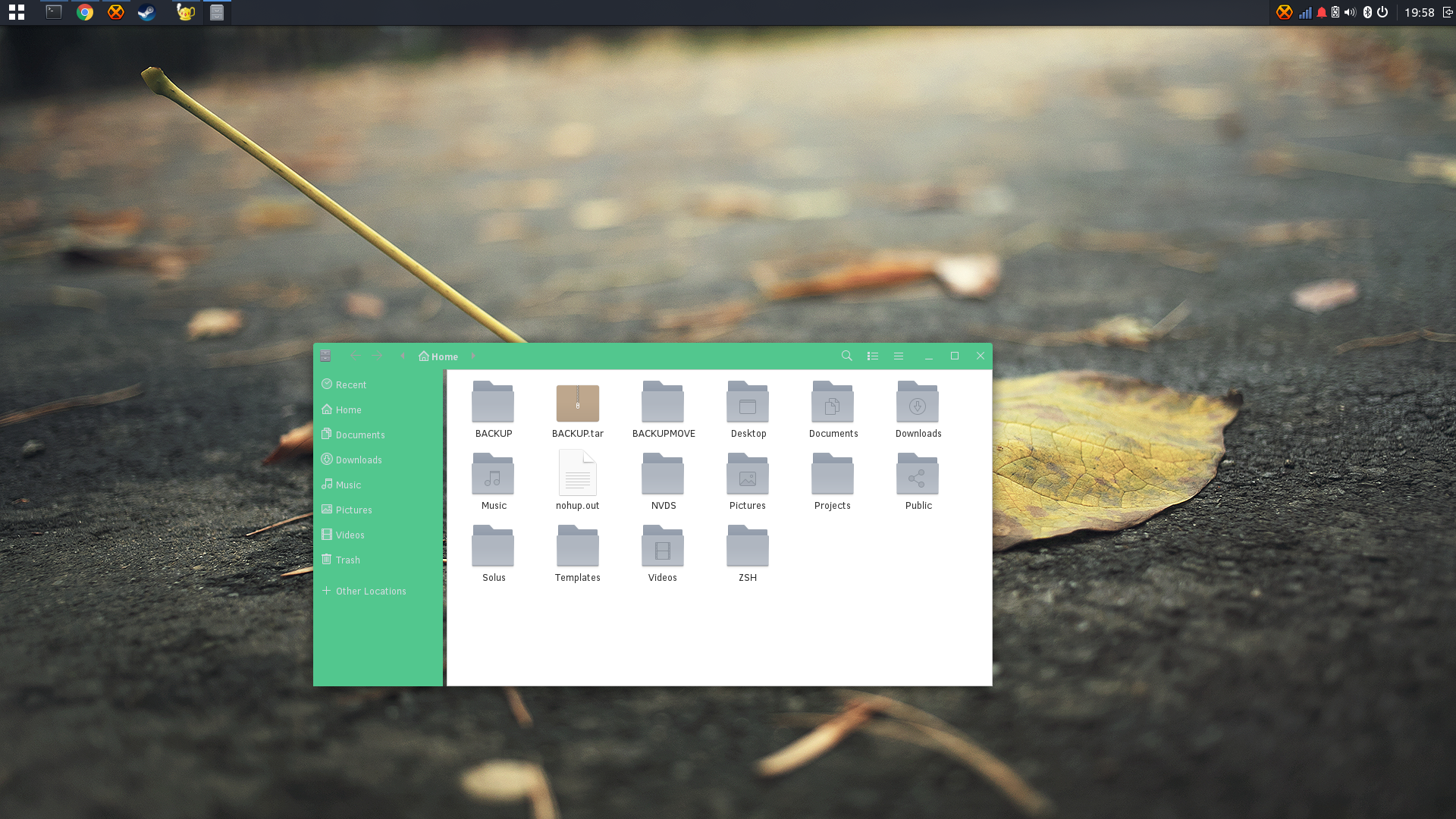
Task: Open Trash from the sidebar
Action: 378,560
